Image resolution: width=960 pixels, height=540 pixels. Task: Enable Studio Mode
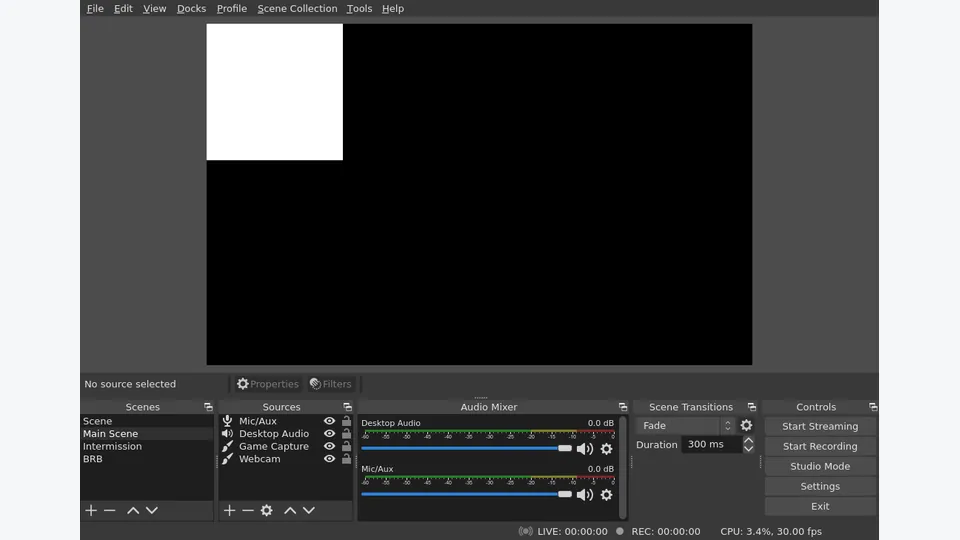pyautogui.click(x=820, y=467)
